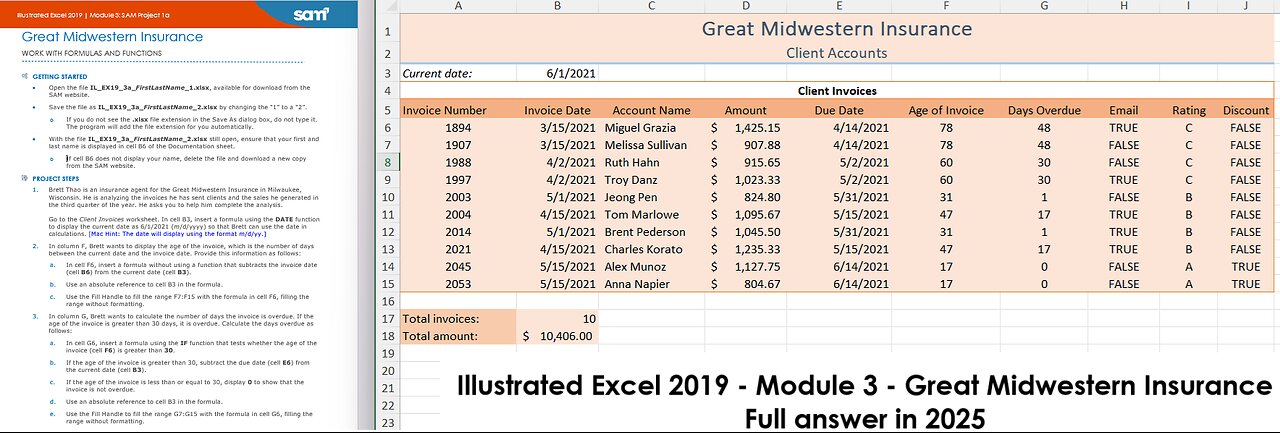Select column H header

click(x=1123, y=6)
